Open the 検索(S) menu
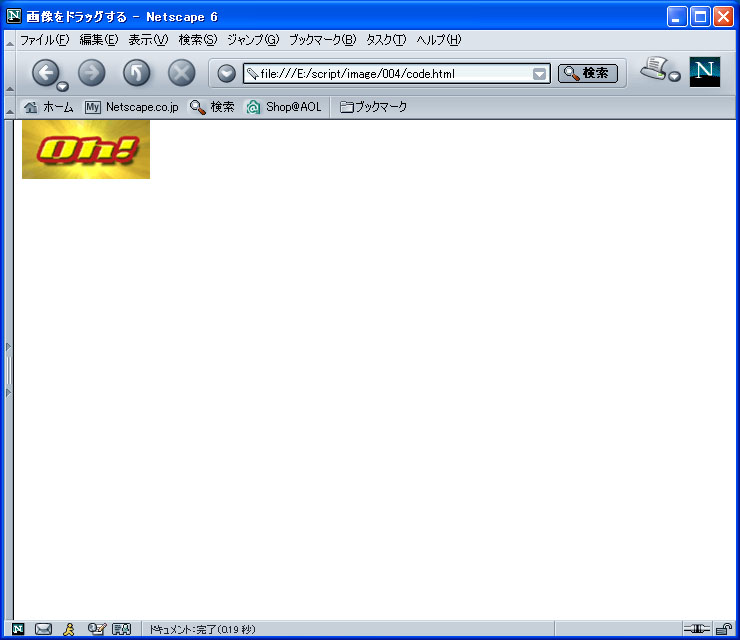The width and height of the screenshot is (740, 640). (198, 40)
